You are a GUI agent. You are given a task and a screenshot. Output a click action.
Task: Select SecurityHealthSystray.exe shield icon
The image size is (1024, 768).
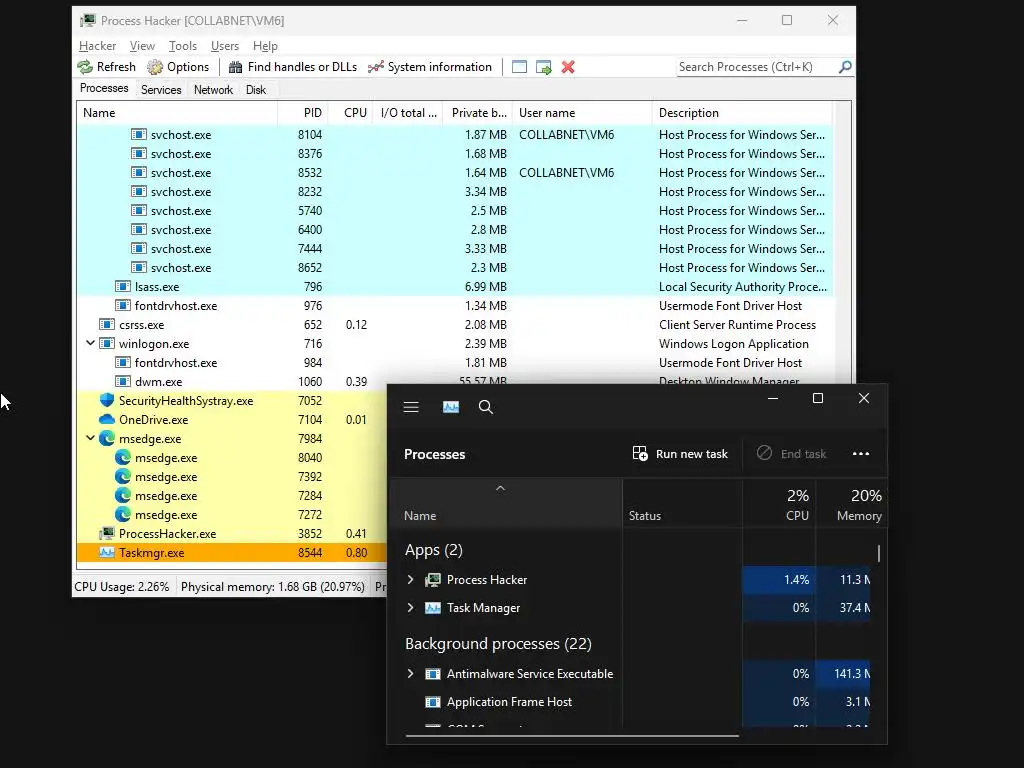106,400
